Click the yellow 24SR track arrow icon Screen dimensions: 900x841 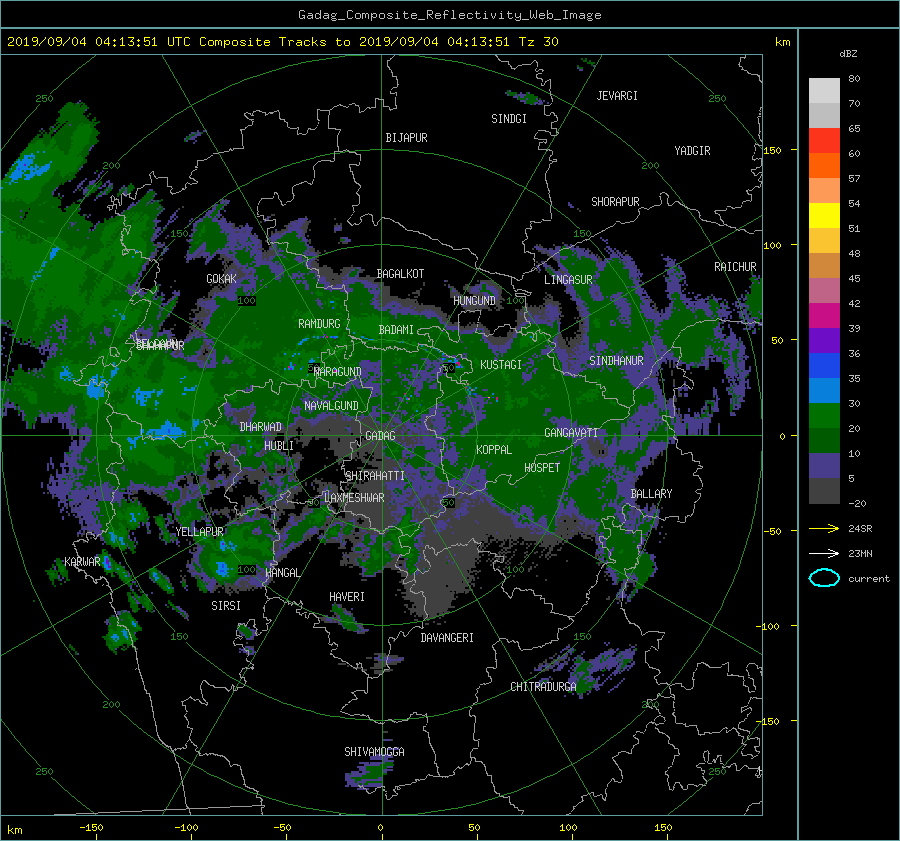tap(824, 529)
